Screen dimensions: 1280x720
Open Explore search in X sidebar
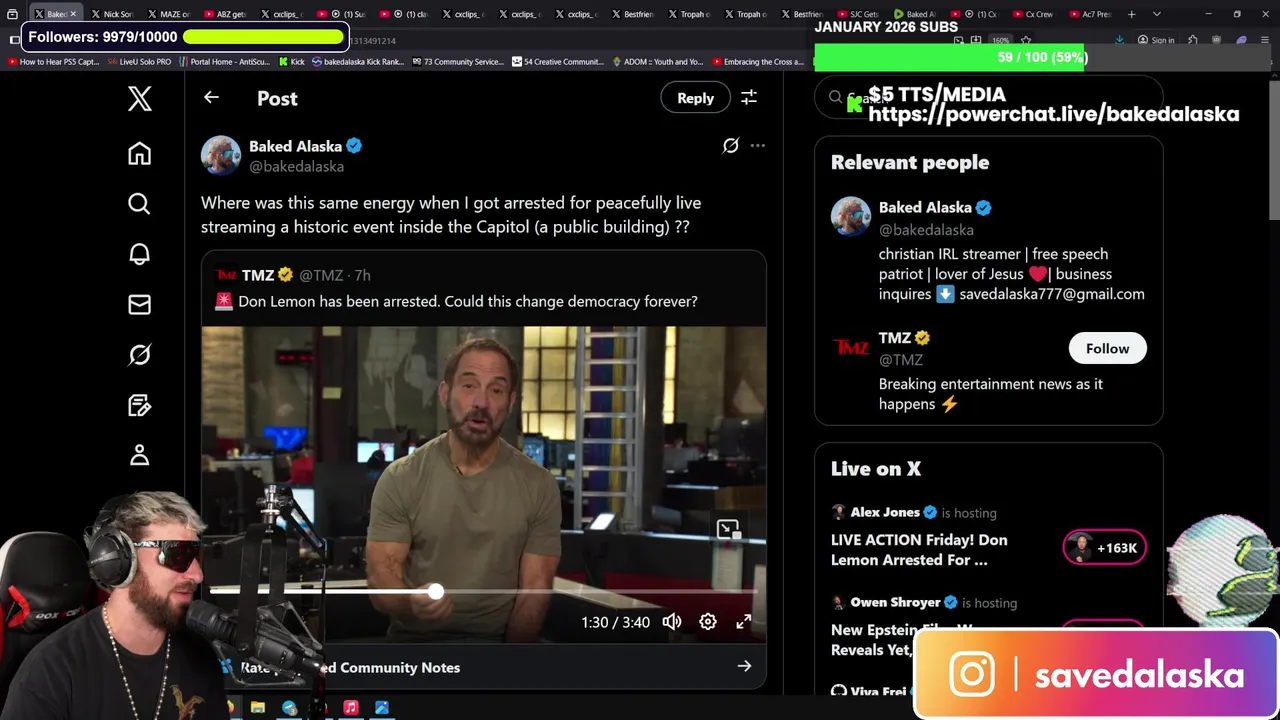139,204
